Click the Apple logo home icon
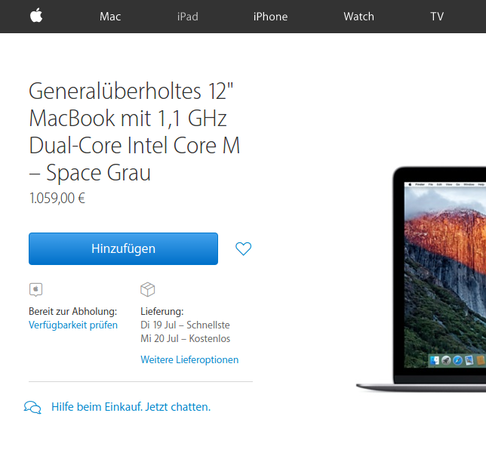 36,16
